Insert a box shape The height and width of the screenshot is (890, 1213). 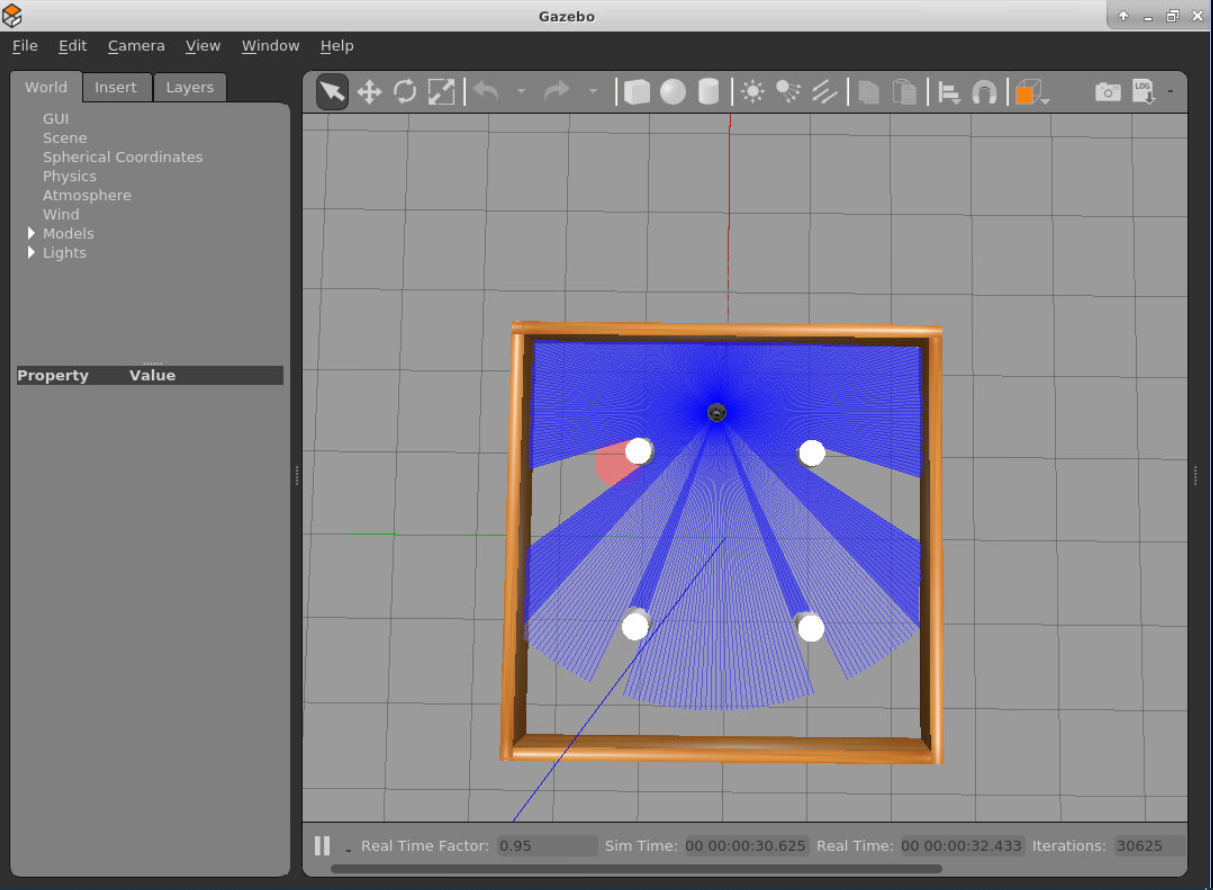637,93
